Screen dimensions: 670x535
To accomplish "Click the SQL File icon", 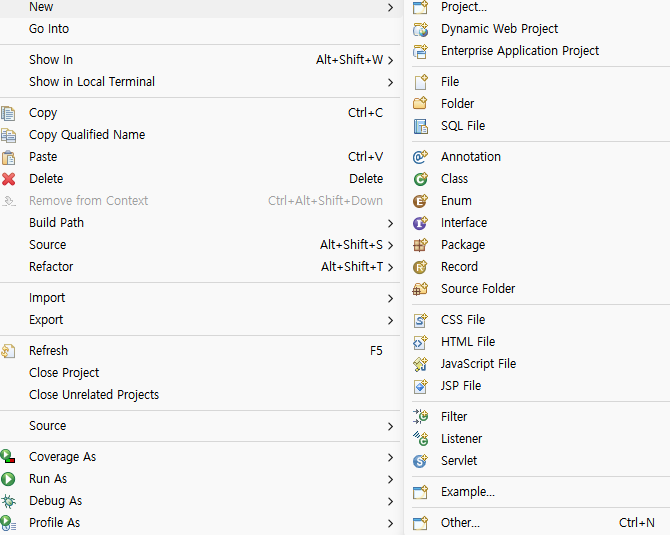I will pos(420,126).
